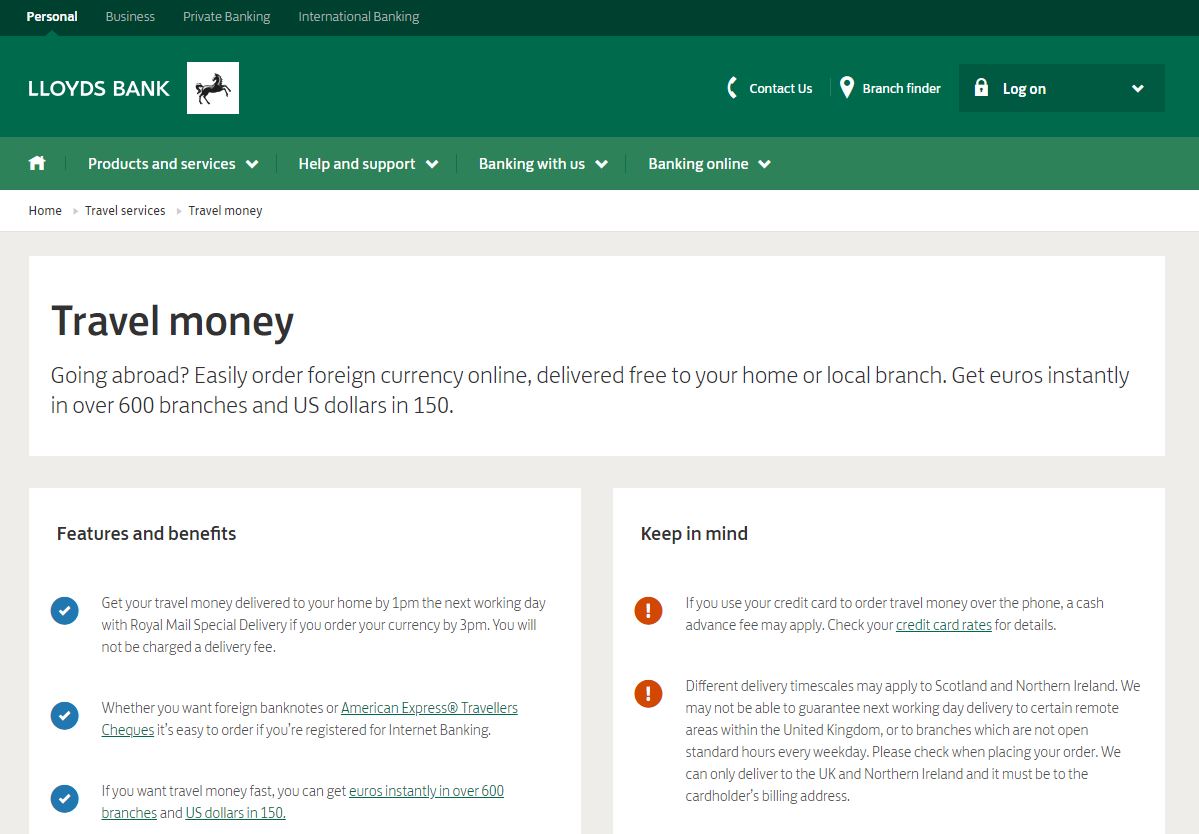Image resolution: width=1199 pixels, height=834 pixels.
Task: Click the home icon in the navigation bar
Action: coord(36,163)
